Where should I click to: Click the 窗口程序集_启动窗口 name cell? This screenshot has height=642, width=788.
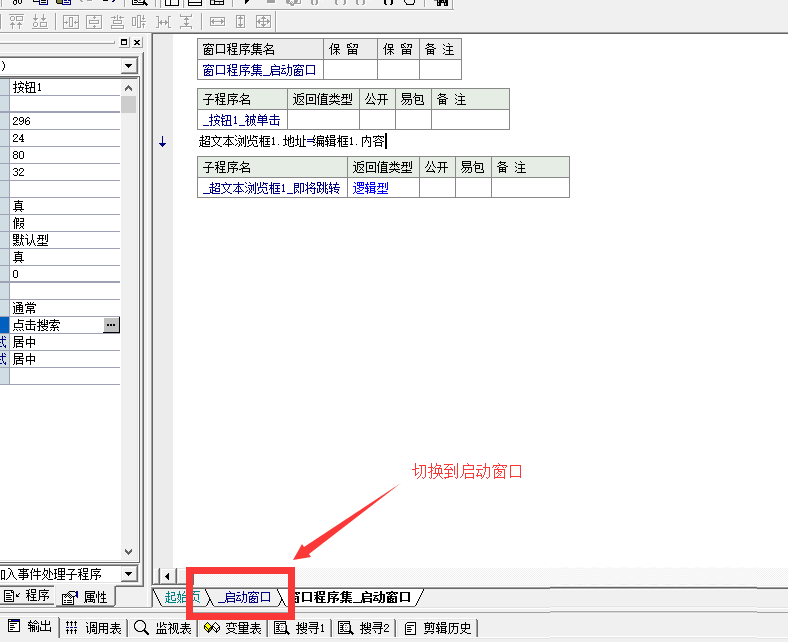pyautogui.click(x=260, y=70)
